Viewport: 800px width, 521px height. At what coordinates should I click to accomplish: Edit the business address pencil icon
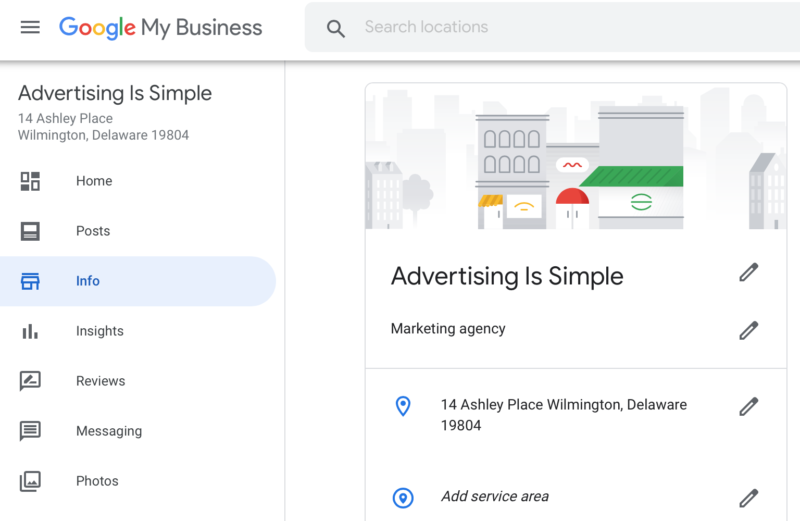point(748,406)
